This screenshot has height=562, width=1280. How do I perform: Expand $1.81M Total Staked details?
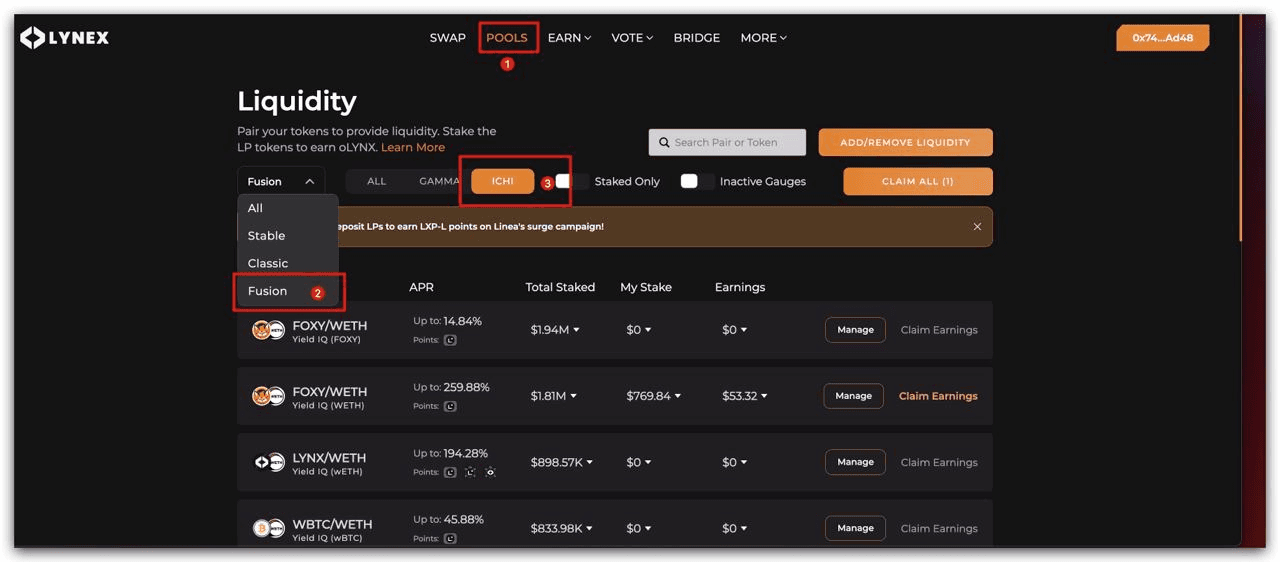[554, 396]
